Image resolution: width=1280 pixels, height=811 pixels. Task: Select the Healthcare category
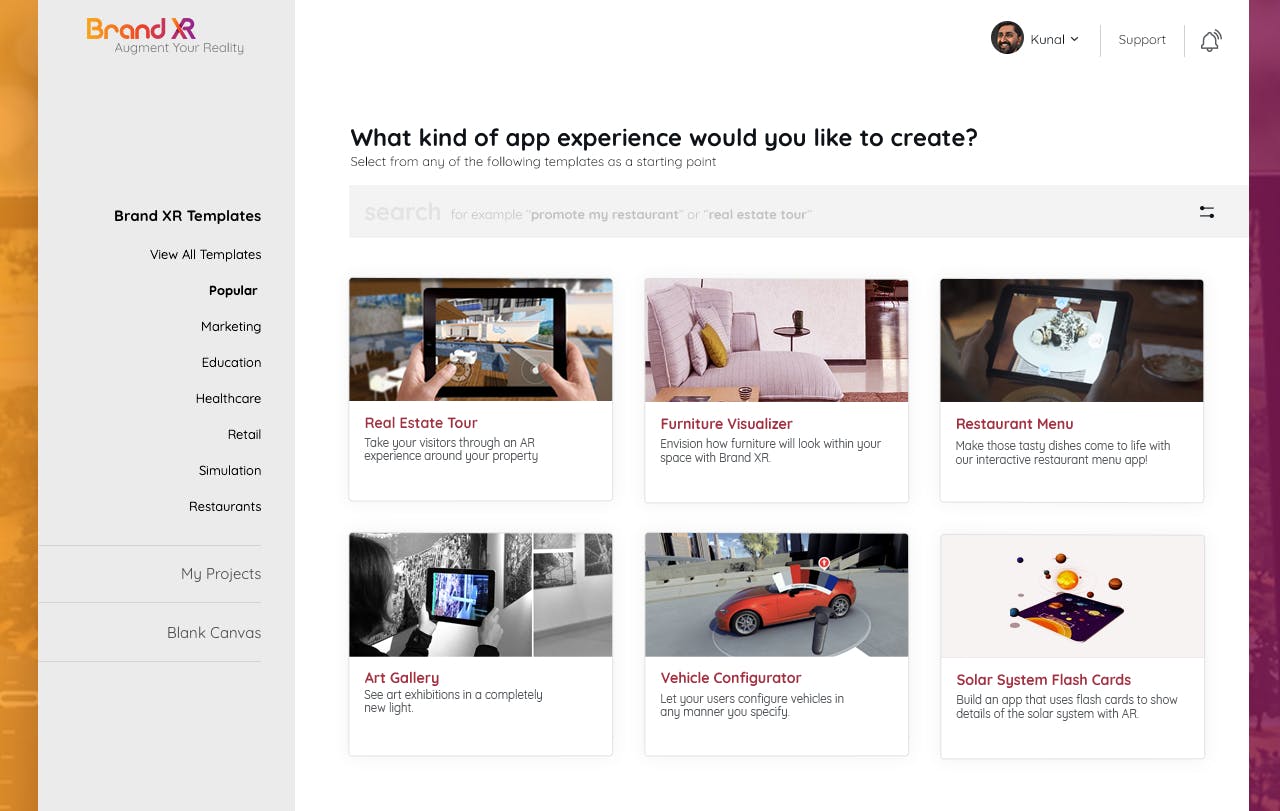pyautogui.click(x=228, y=399)
